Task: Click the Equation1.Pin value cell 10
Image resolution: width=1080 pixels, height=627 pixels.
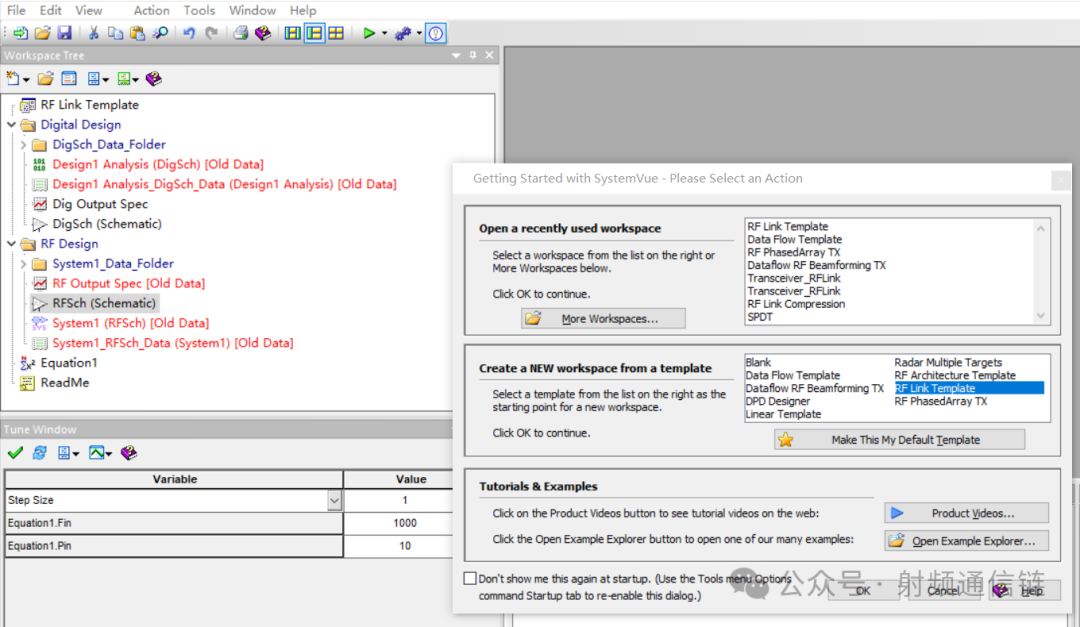Action: [405, 546]
